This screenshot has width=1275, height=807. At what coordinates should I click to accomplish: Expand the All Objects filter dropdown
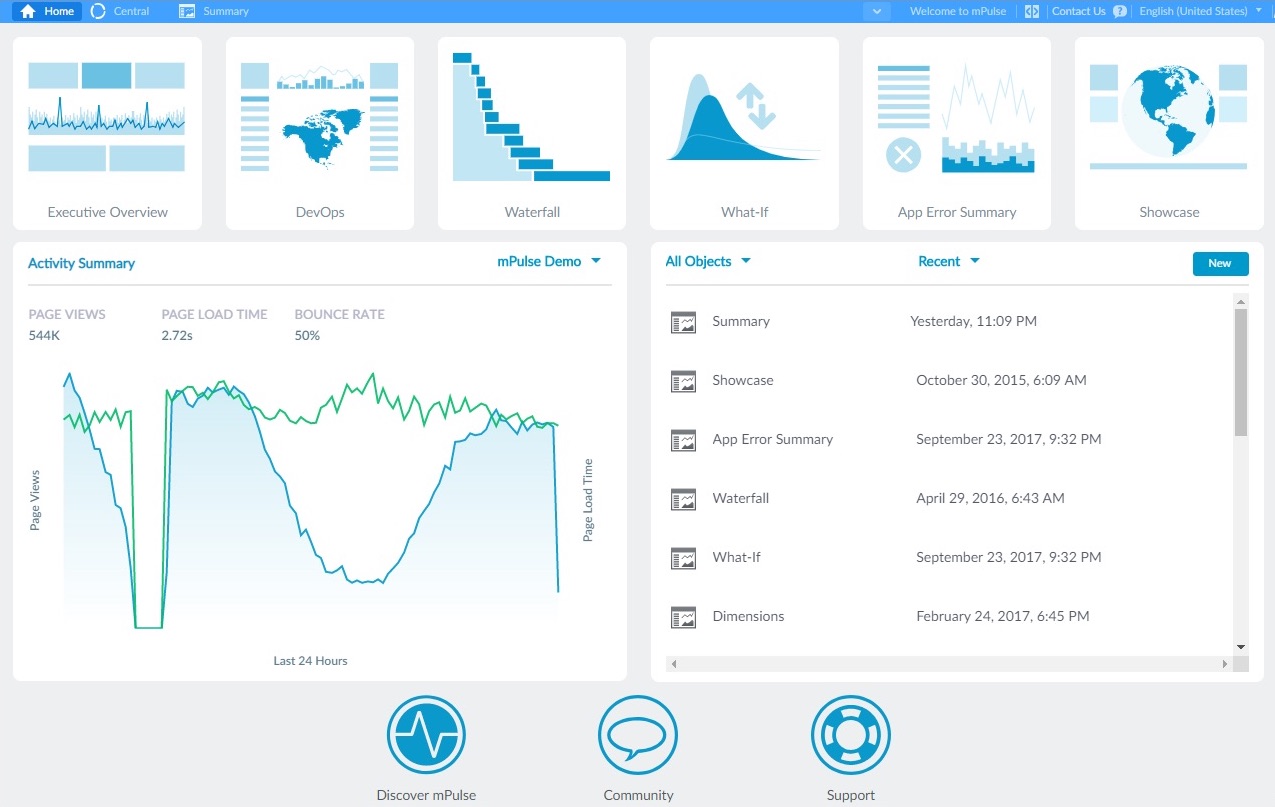click(707, 261)
